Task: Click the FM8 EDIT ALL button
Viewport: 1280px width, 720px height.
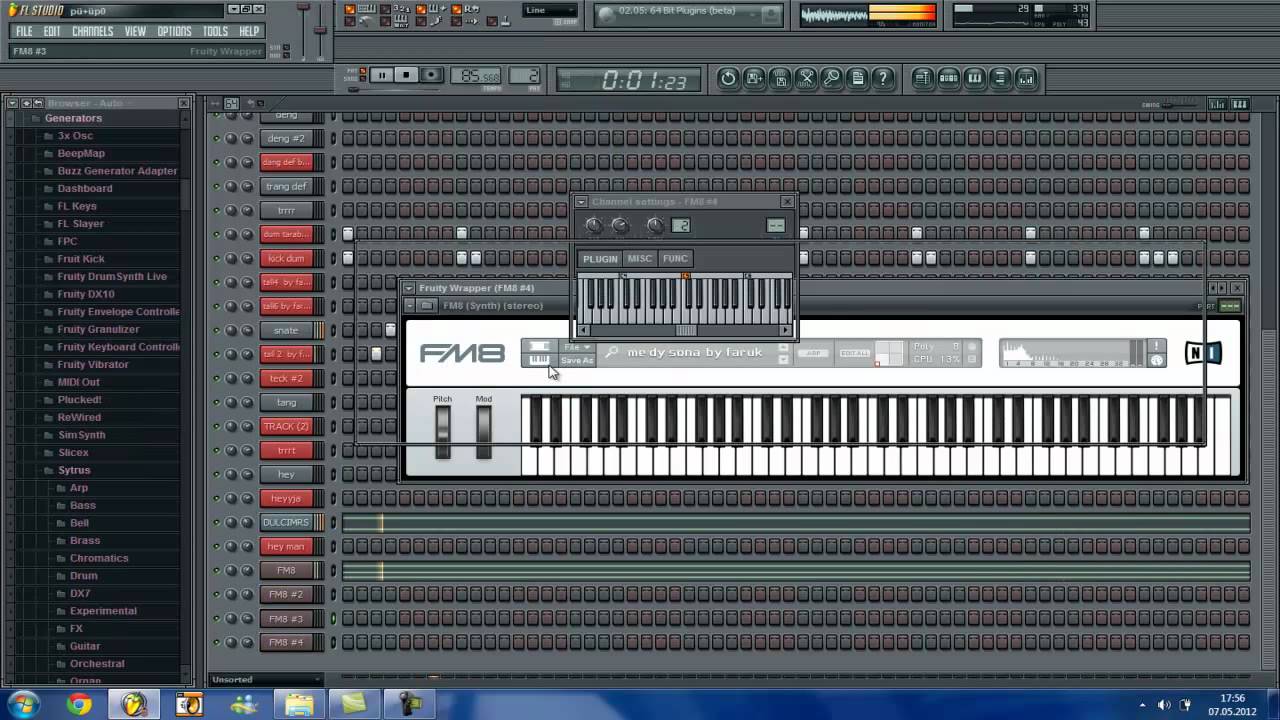Action: click(x=854, y=353)
